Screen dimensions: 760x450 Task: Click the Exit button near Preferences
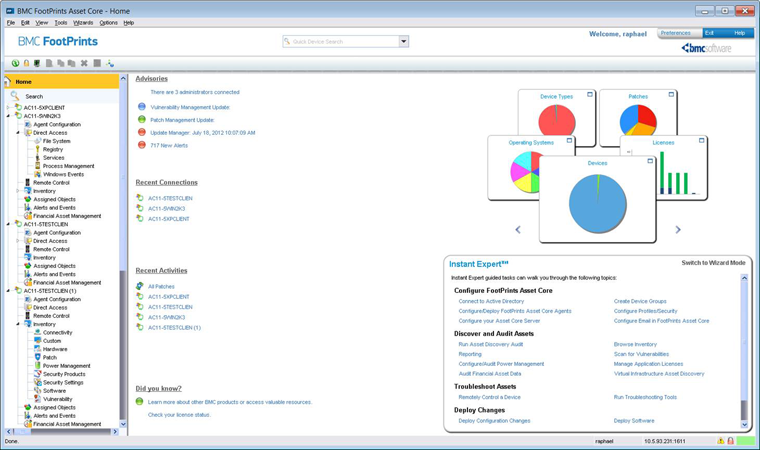[709, 33]
